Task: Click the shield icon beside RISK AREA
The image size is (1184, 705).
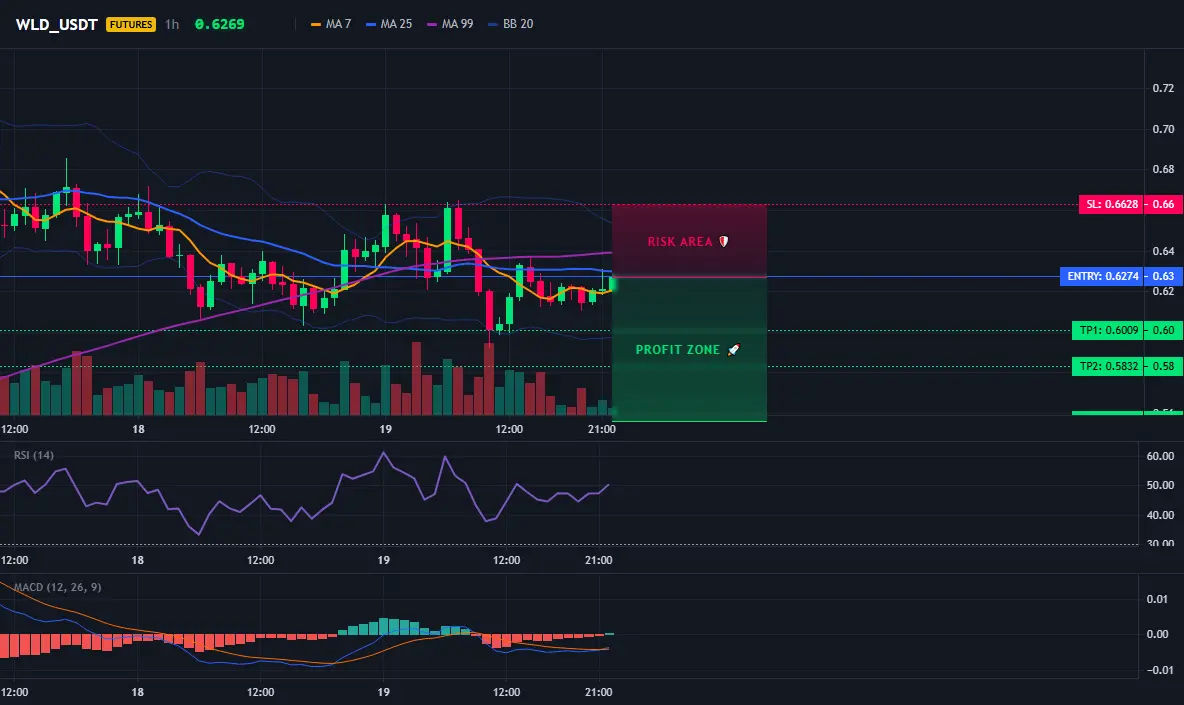Action: (x=723, y=242)
